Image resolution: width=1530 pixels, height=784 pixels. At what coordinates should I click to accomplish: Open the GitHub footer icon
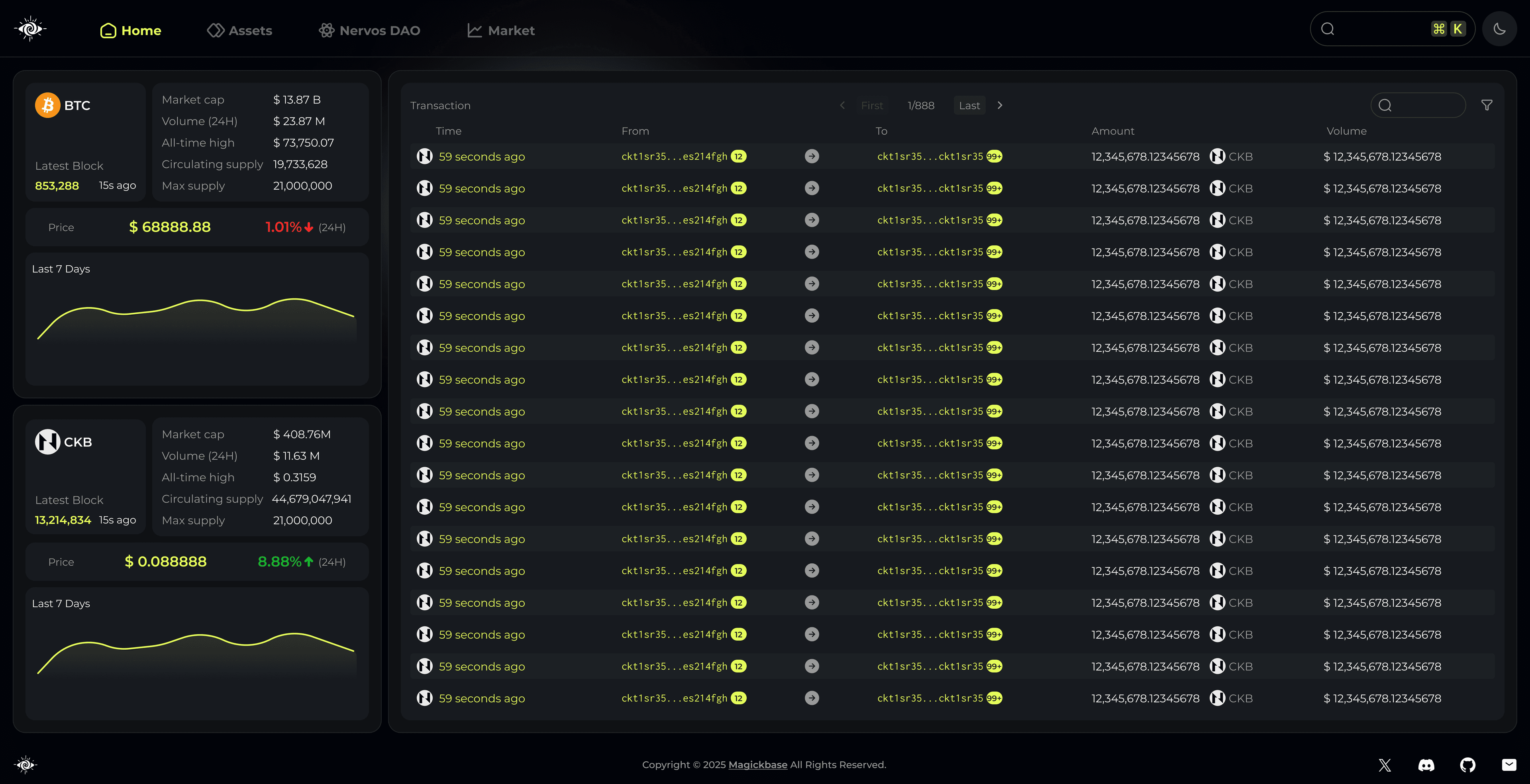pyautogui.click(x=1467, y=765)
